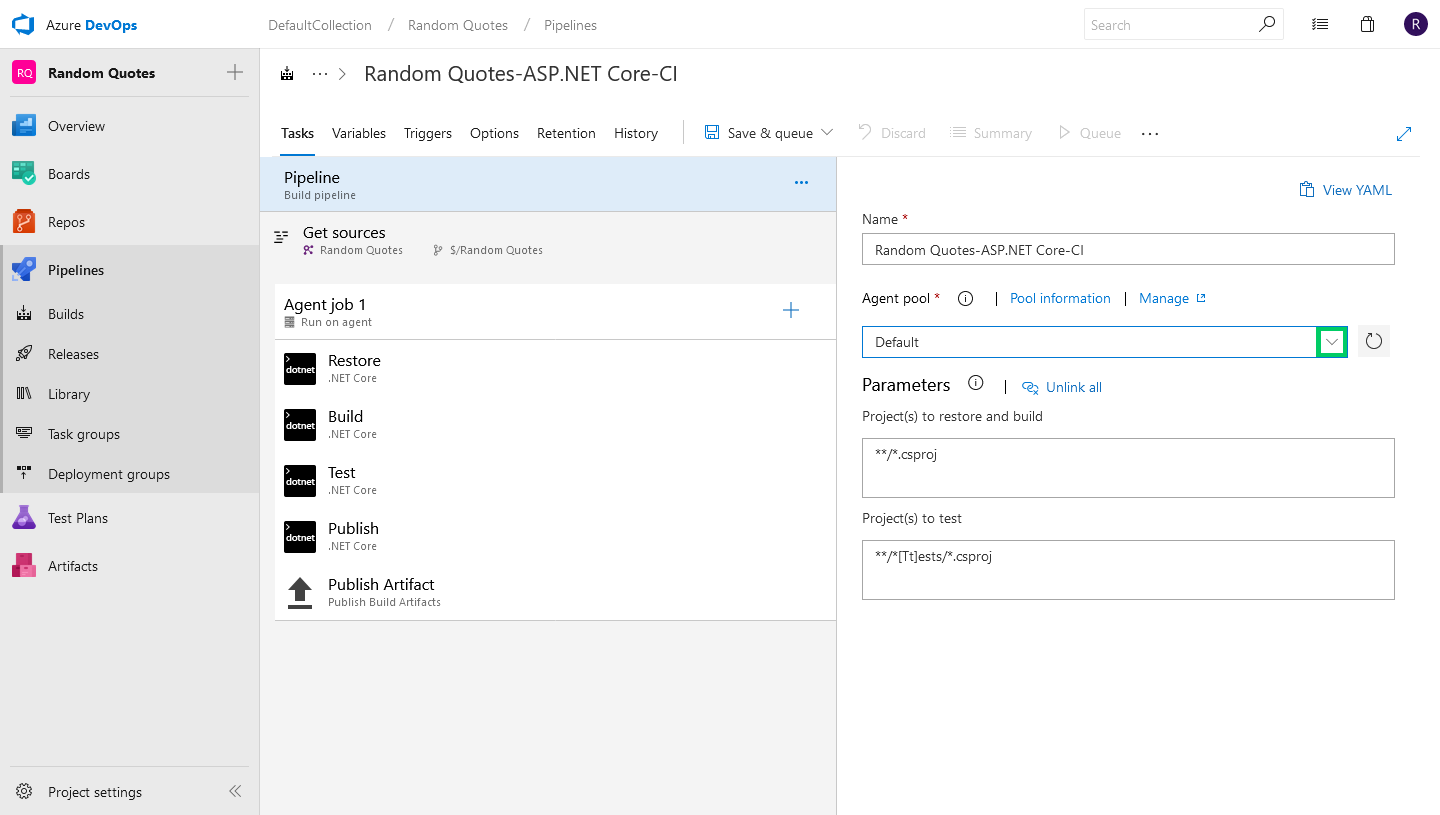Screen dimensions: 1440x815
Task: Select the Test .NET Core task
Action: [x=555, y=480]
